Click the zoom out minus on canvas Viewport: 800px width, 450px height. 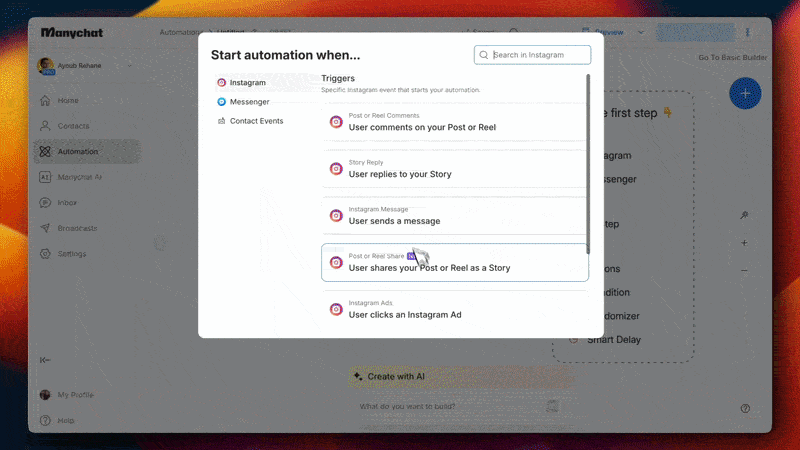click(744, 270)
